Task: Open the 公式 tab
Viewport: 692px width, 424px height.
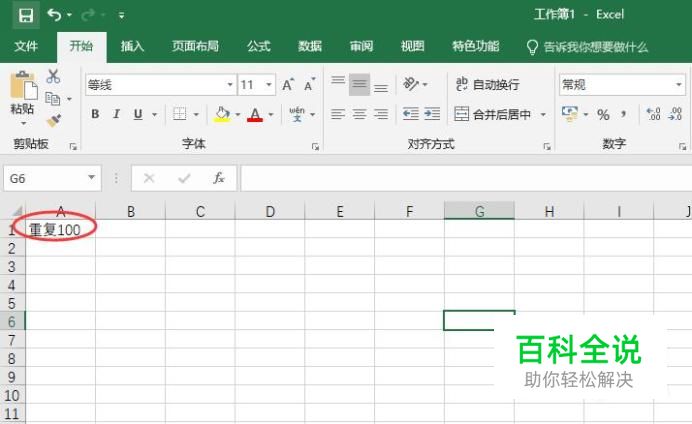Action: 259,46
